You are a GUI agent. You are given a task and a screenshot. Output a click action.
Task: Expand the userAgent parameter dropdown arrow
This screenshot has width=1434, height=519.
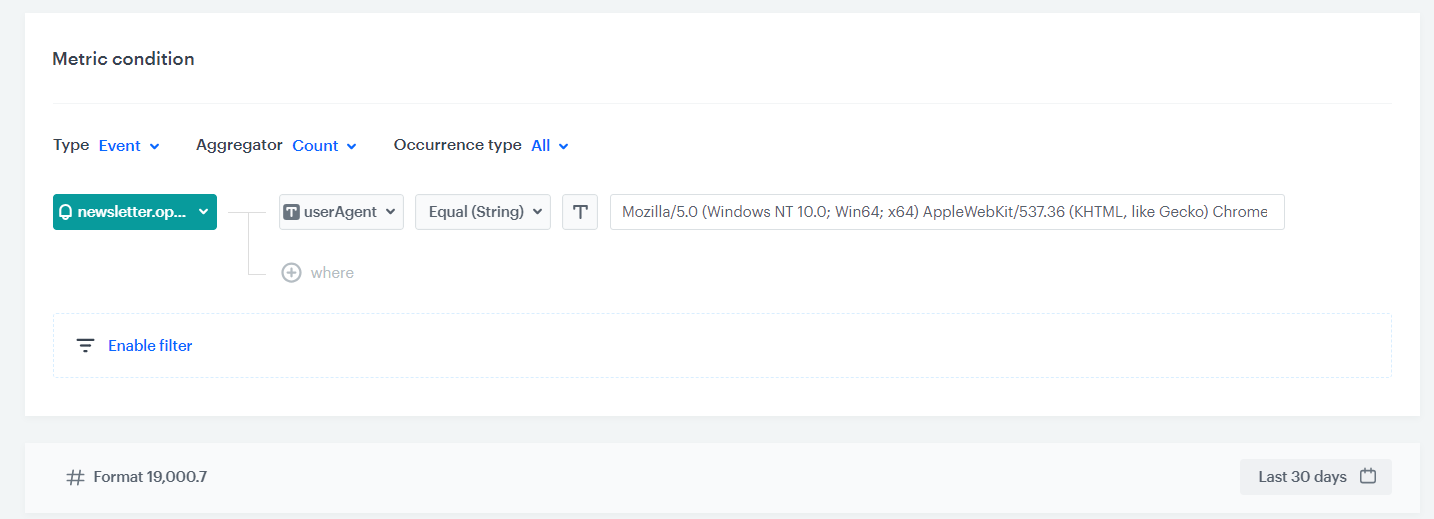(x=390, y=212)
